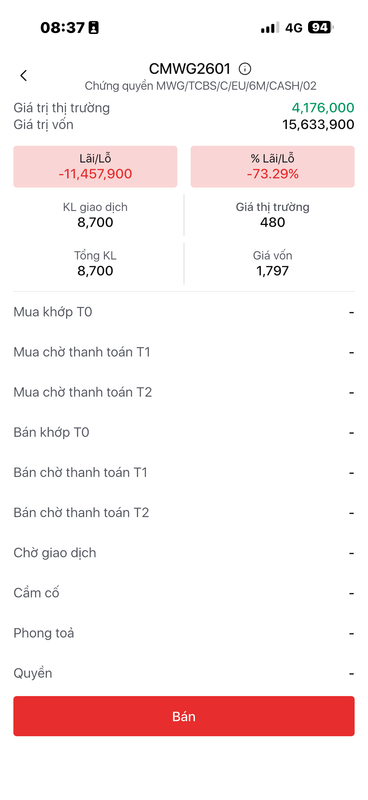Screen dimensions: 368x800
Task: Tap the back arrow icon
Action: tap(23, 76)
